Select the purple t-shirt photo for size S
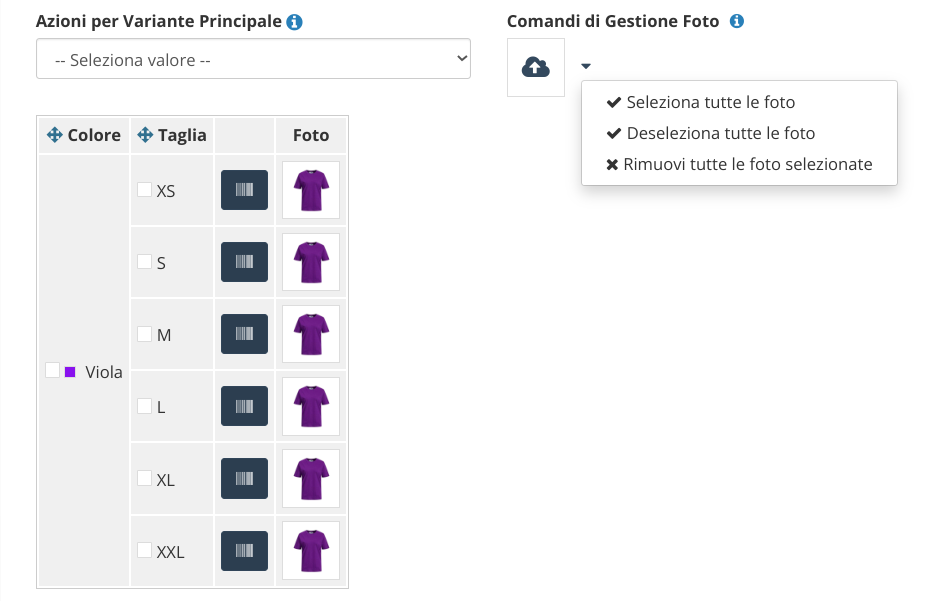949x601 pixels. (311, 262)
